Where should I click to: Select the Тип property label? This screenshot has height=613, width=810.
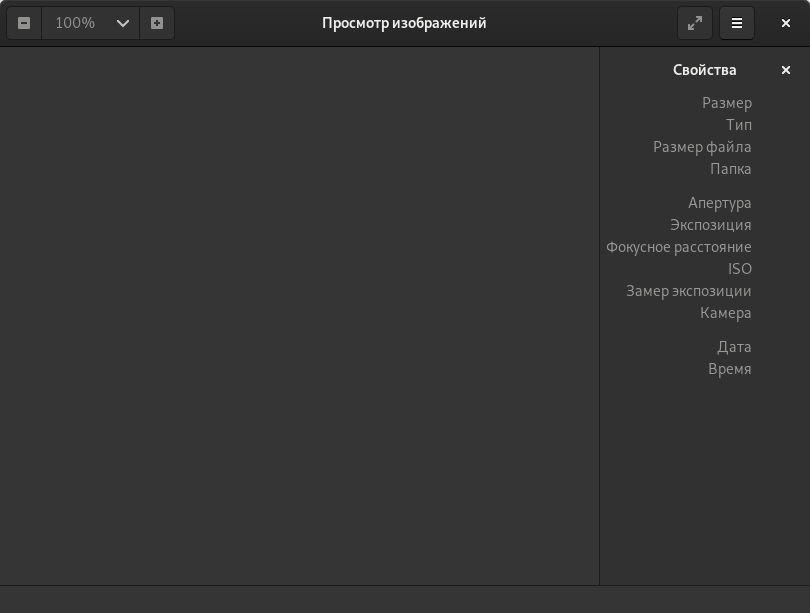[738, 125]
